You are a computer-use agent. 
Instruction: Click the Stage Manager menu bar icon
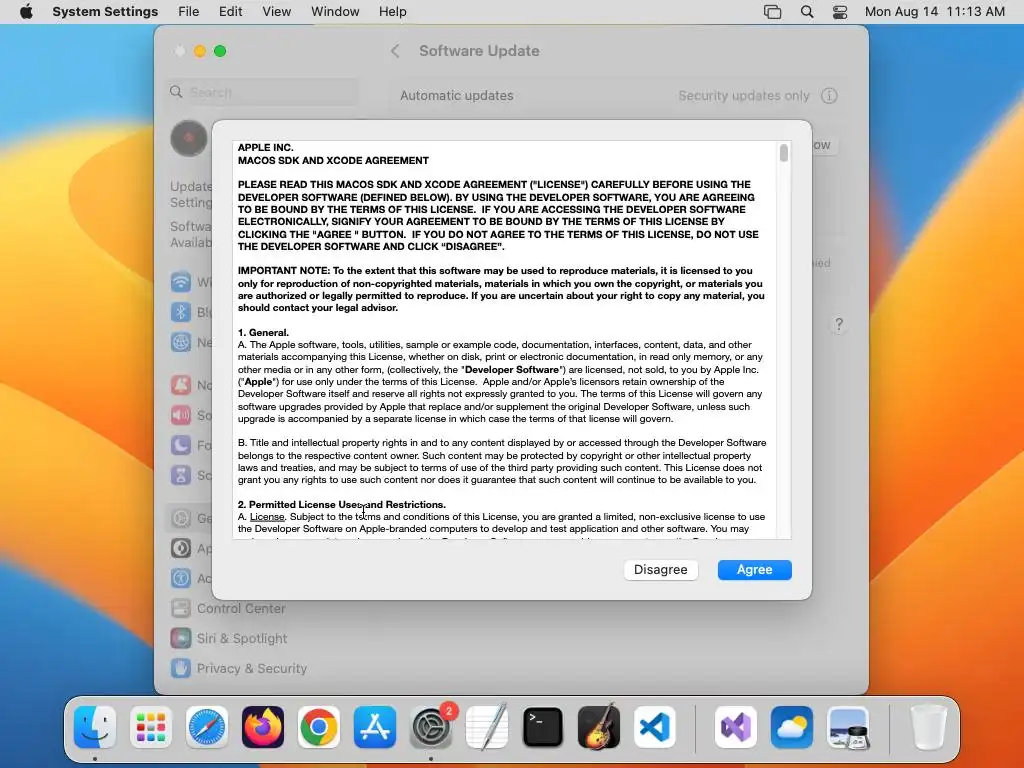coord(773,12)
